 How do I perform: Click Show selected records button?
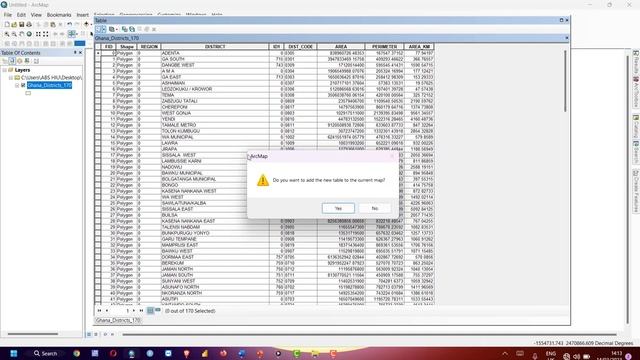pyautogui.click(x=157, y=311)
